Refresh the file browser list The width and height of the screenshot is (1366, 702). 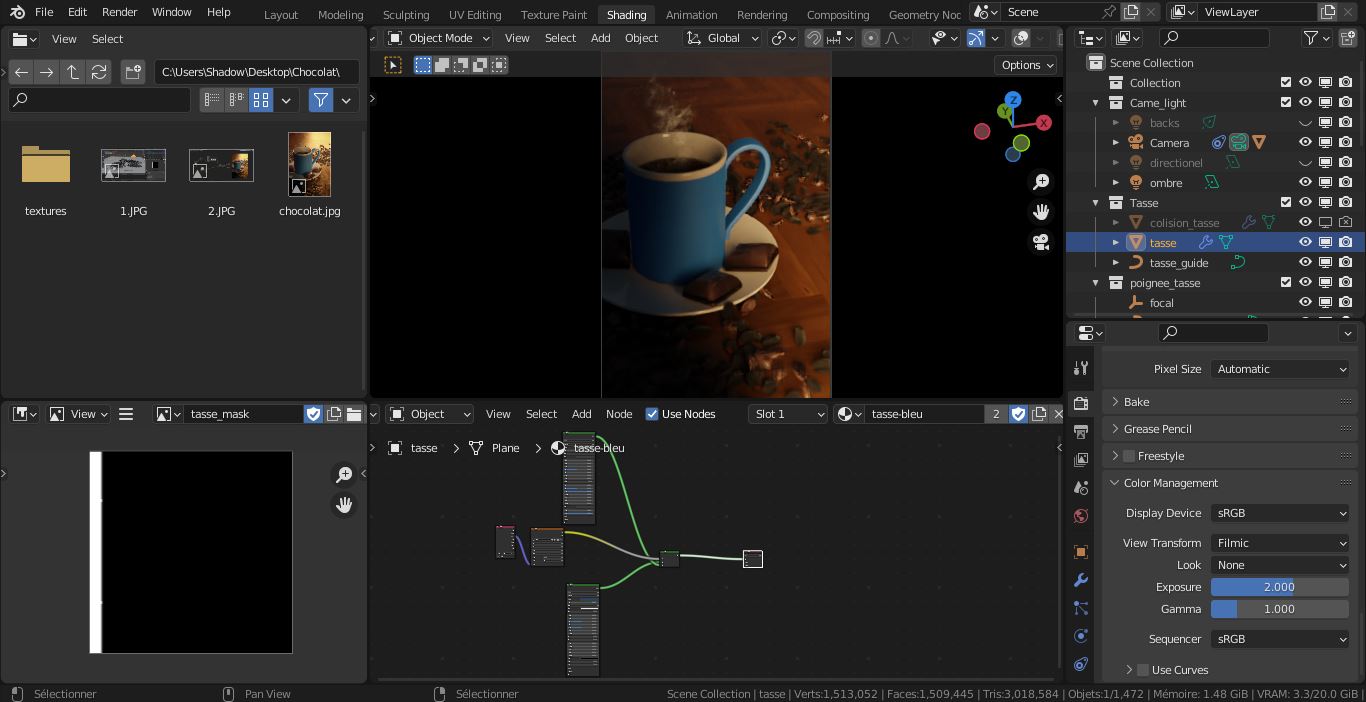(x=99, y=72)
